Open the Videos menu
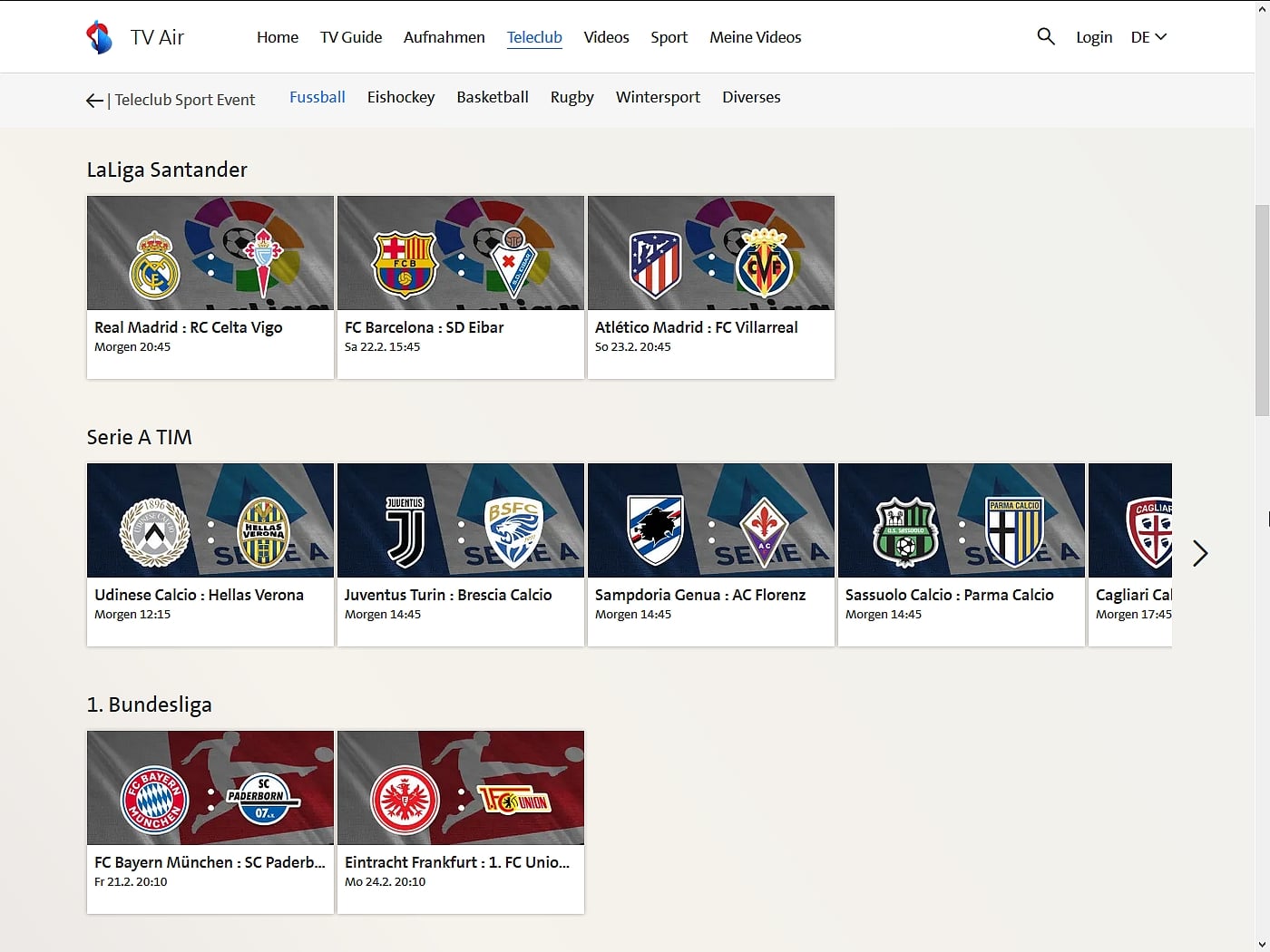The height and width of the screenshot is (952, 1270). (x=607, y=37)
